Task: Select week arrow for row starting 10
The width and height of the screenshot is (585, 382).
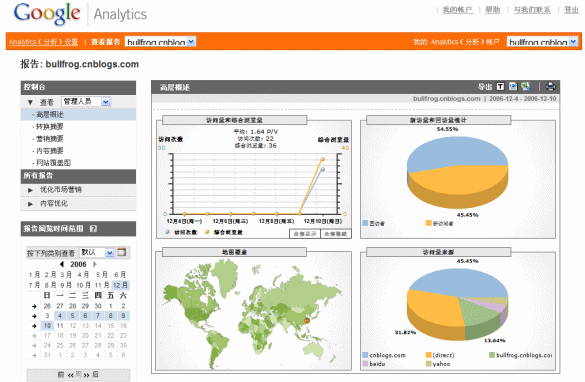Action: click(34, 326)
